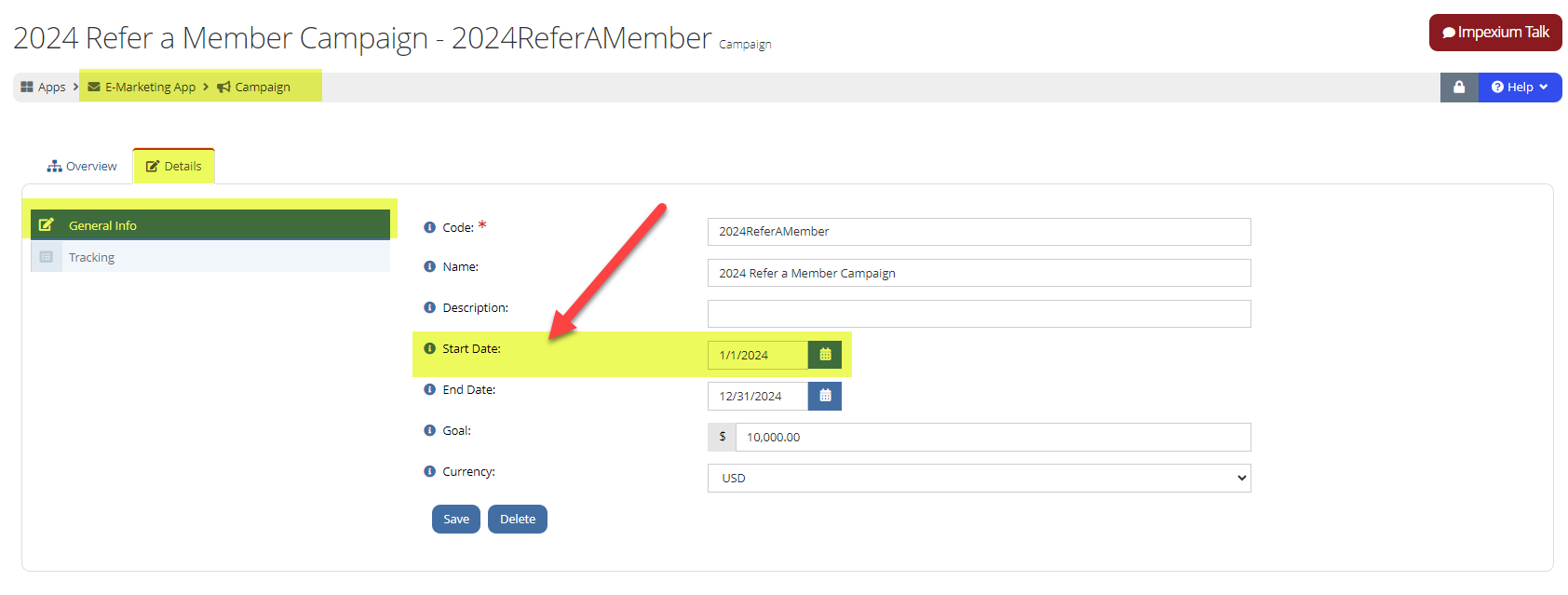Viewport: 1568px width, 595px height.
Task: Switch to the Overview tab
Action: (x=82, y=166)
